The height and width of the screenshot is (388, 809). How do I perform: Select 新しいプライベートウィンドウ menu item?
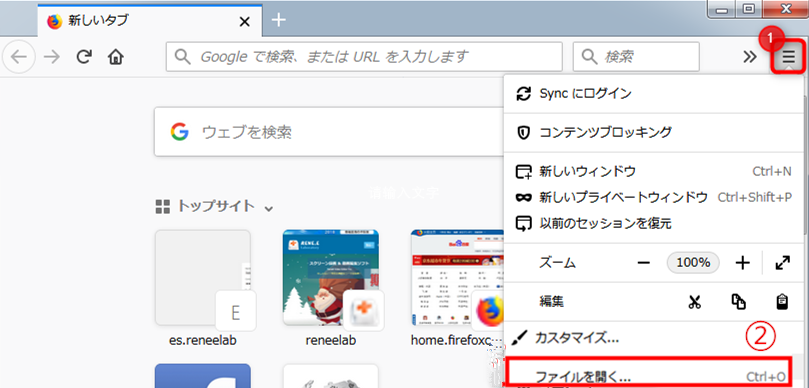[653, 198]
